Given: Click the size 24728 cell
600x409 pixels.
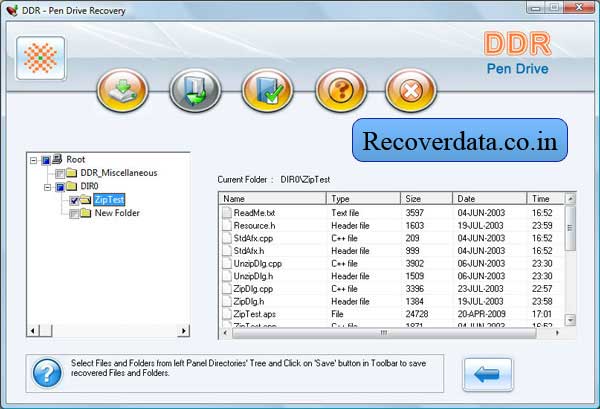Looking at the screenshot, I should [417, 314].
